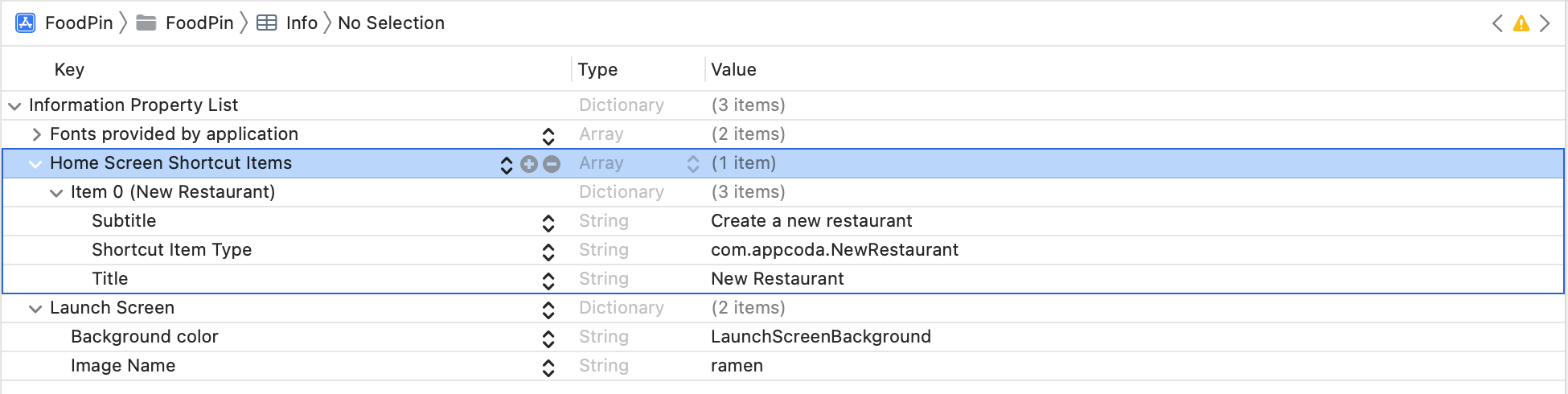
Task: Click the yellow warning triangle icon
Action: 1521,23
